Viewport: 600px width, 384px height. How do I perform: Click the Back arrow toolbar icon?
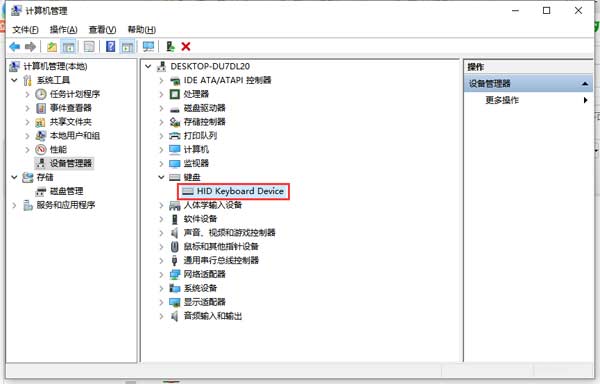click(15, 47)
